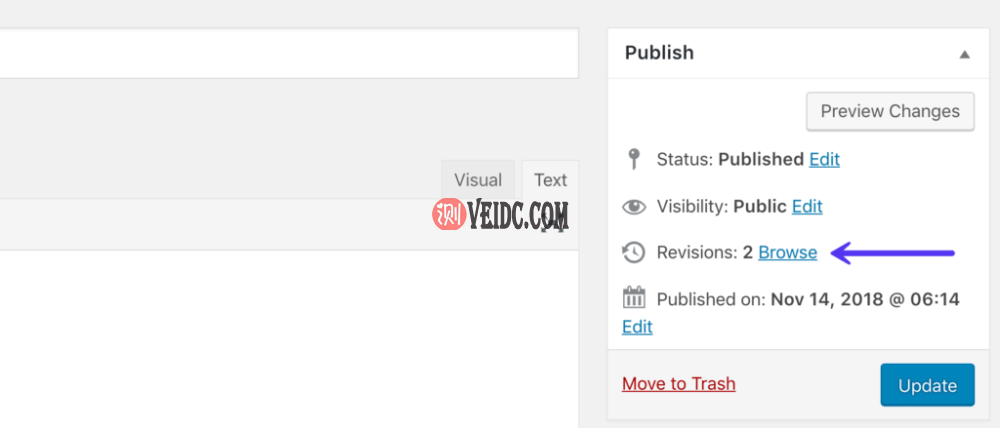Move the post to Trash

point(678,384)
